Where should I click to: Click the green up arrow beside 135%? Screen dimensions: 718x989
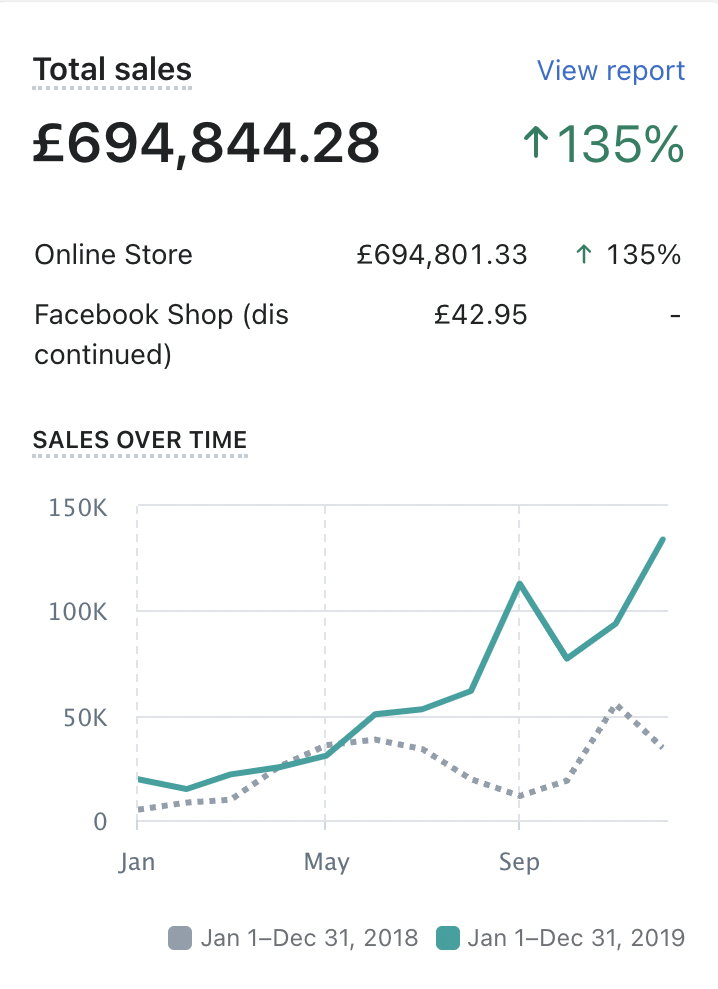tap(537, 144)
